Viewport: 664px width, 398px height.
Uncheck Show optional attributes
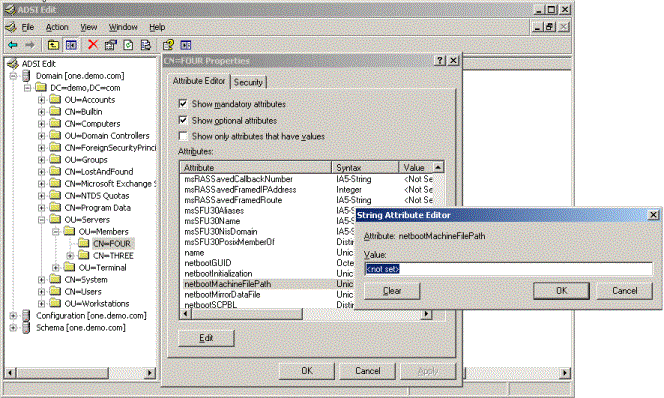click(x=183, y=120)
